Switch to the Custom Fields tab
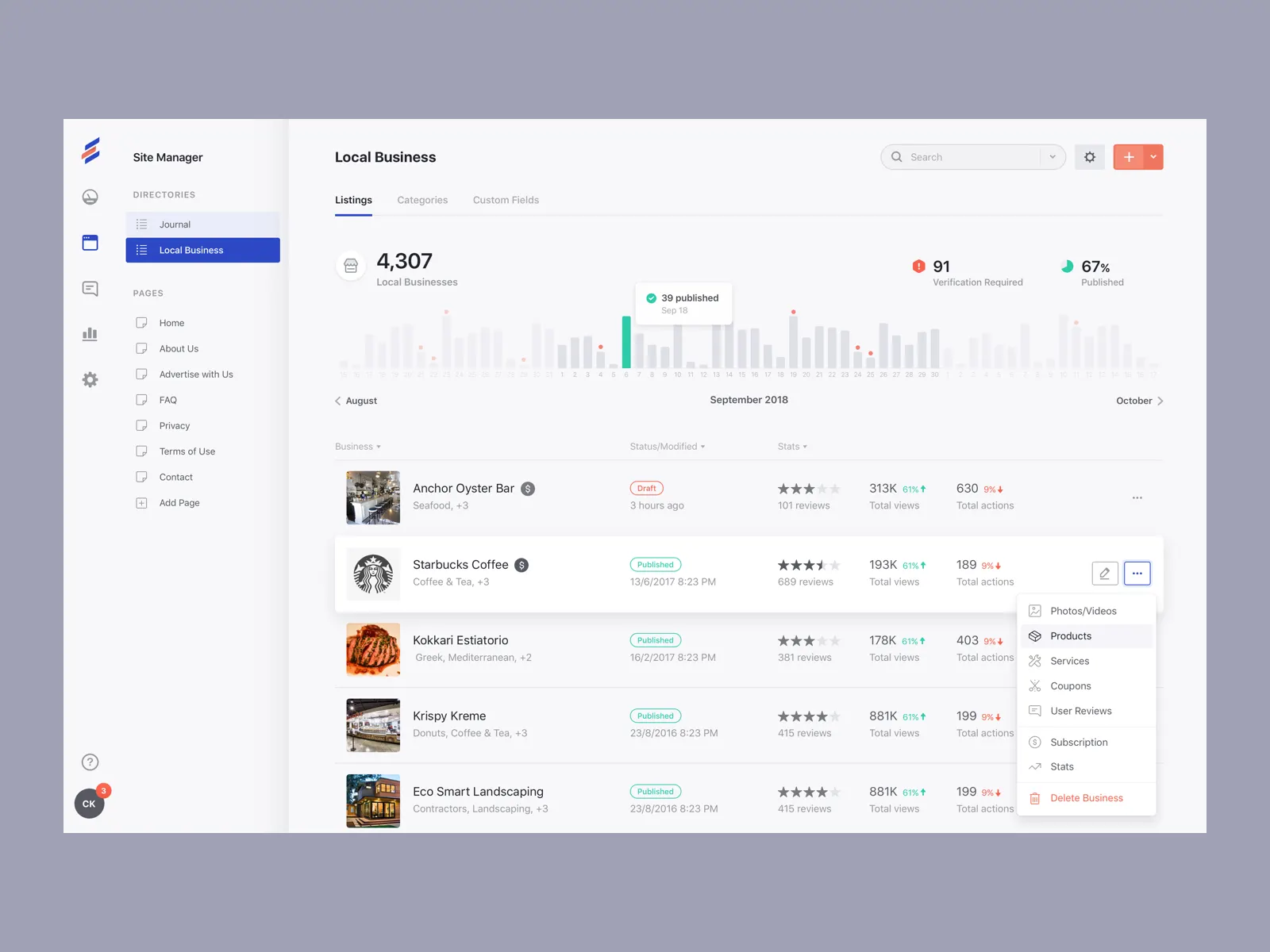The width and height of the screenshot is (1270, 952). 506,200
